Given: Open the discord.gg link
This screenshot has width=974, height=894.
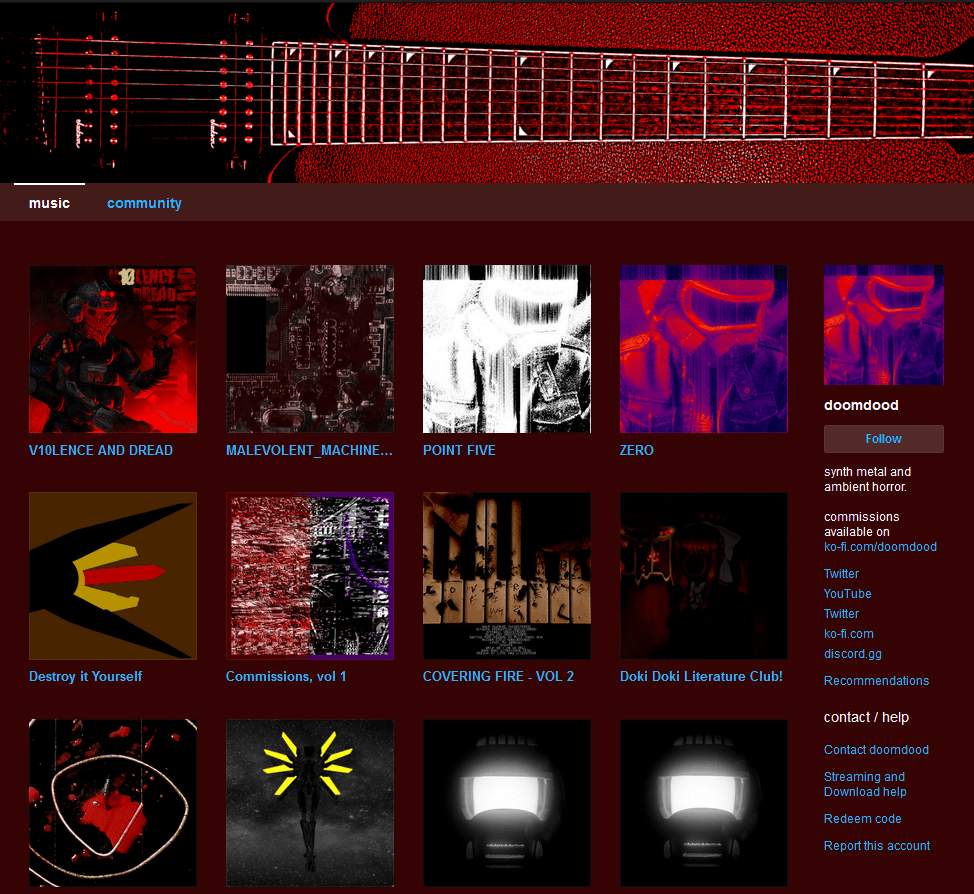Looking at the screenshot, I should [x=852, y=654].
